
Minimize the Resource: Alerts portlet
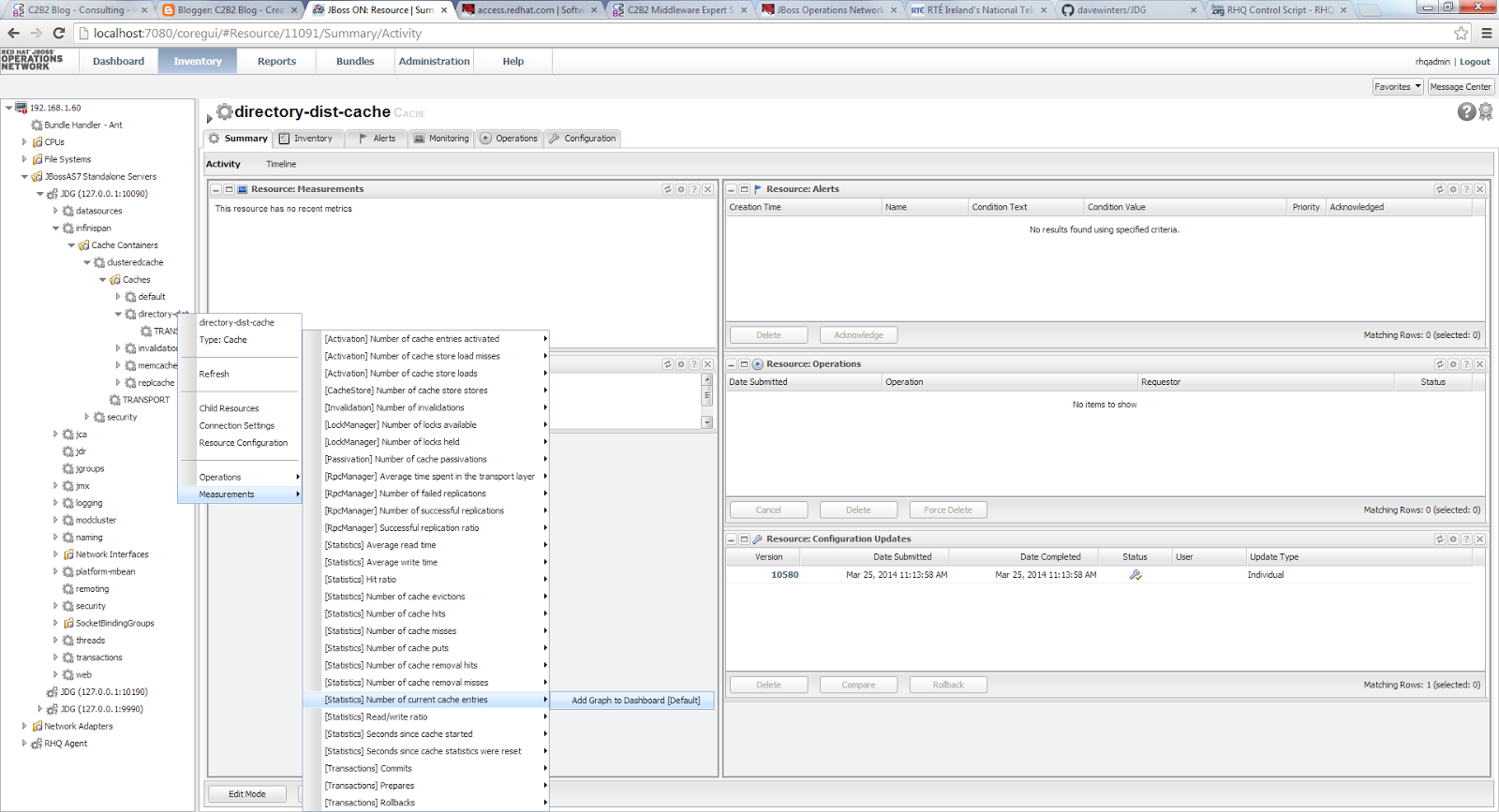tap(732, 189)
